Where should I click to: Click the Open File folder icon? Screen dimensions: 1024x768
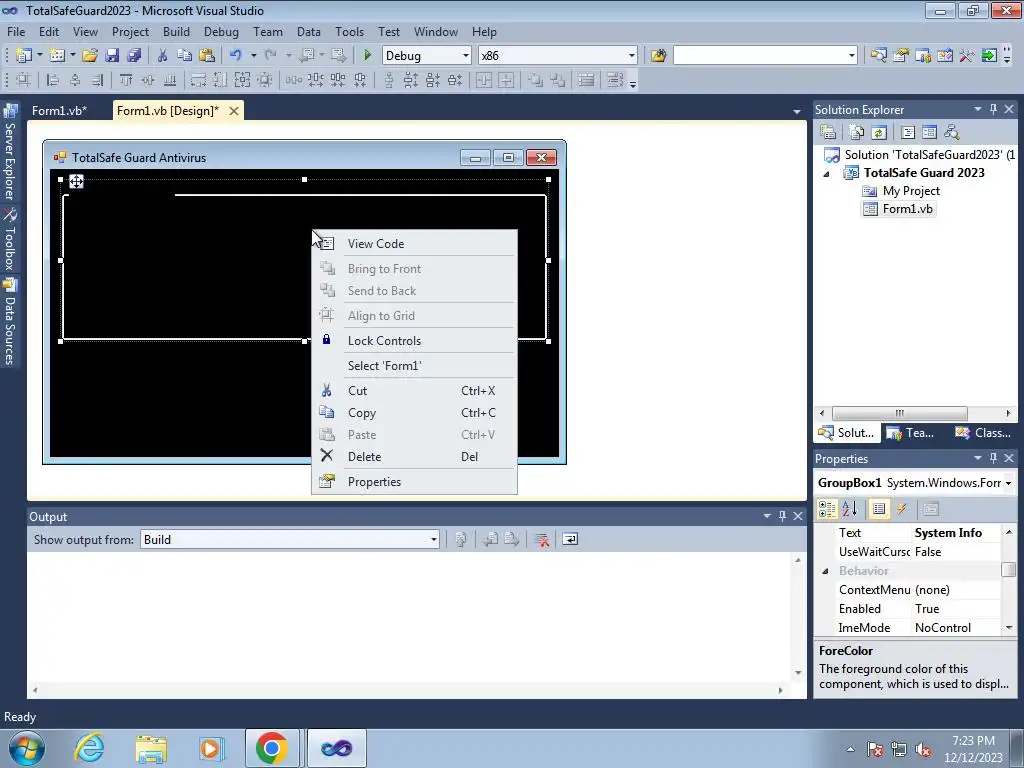(x=89, y=56)
